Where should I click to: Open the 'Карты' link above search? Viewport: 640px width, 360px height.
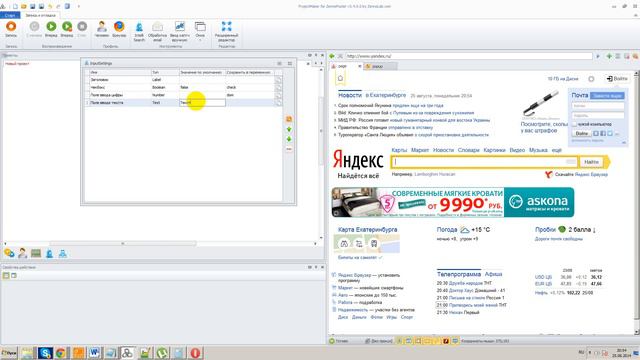[x=399, y=150]
